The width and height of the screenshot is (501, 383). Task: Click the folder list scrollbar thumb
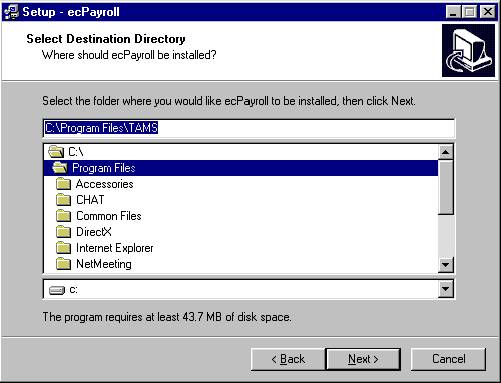pos(446,187)
